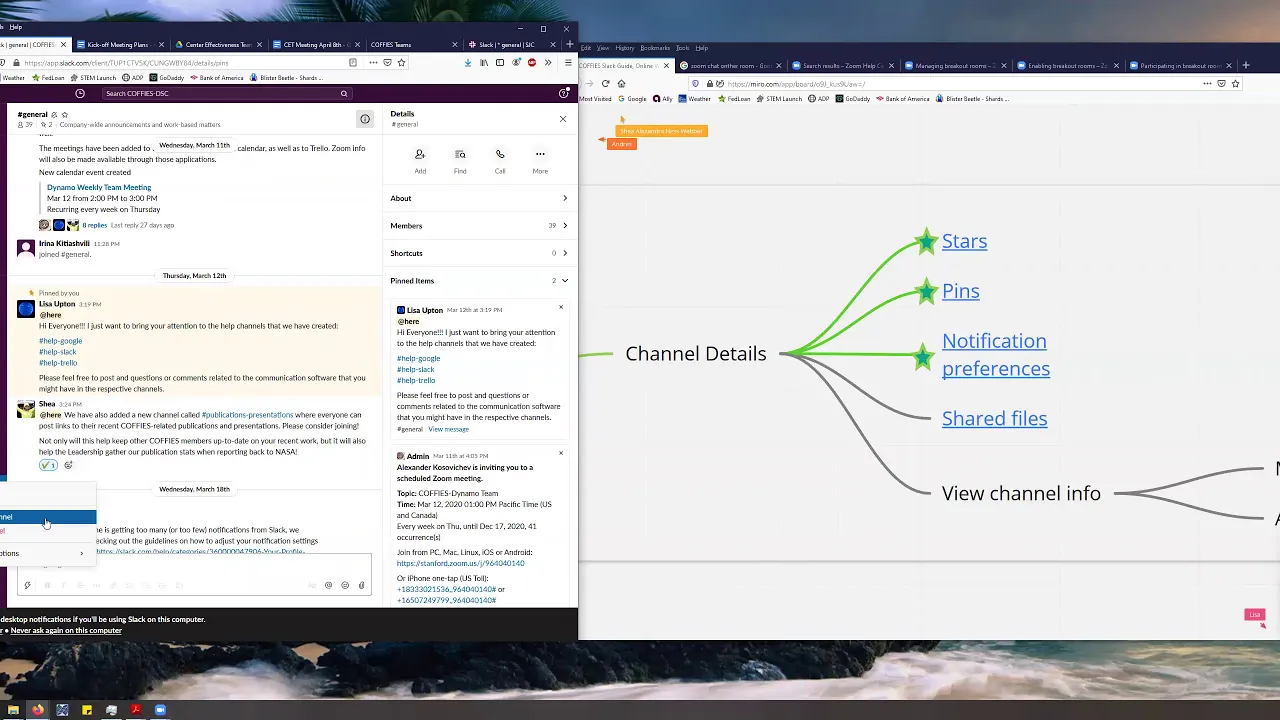Open Slack history clock icon
The height and width of the screenshot is (720, 1280).
(80, 93)
